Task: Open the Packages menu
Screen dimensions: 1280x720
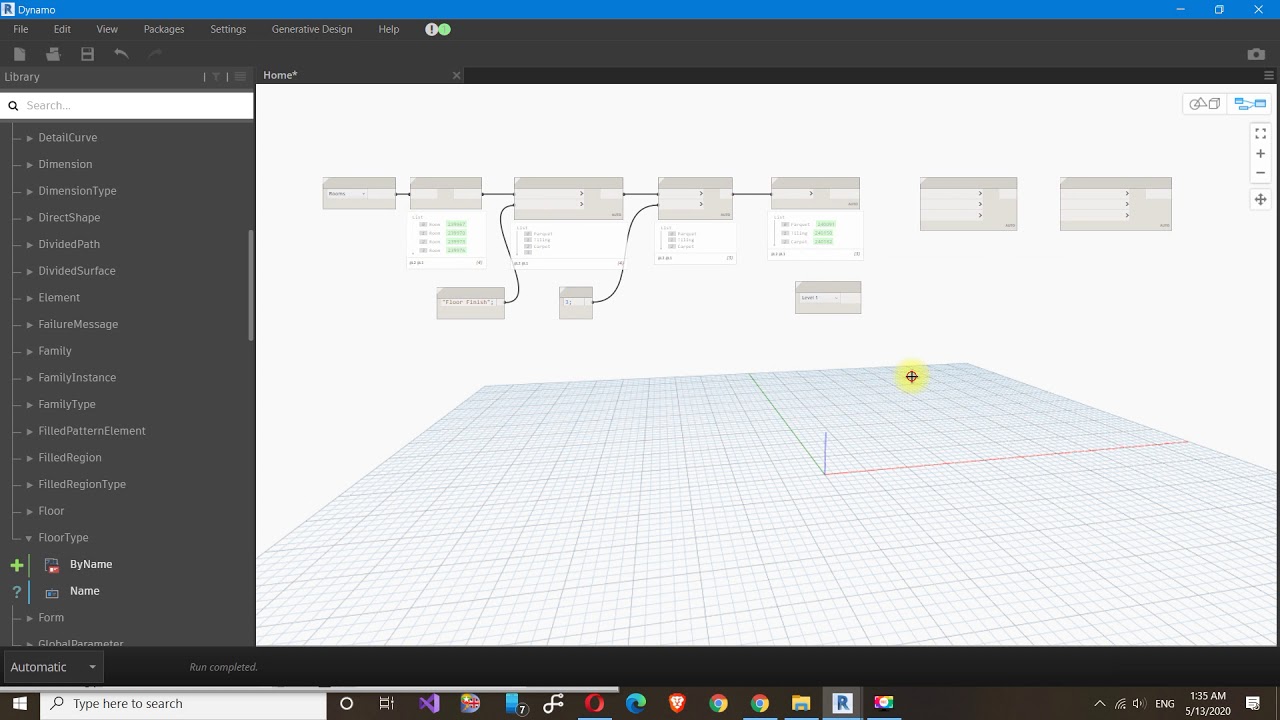Action: [x=164, y=29]
